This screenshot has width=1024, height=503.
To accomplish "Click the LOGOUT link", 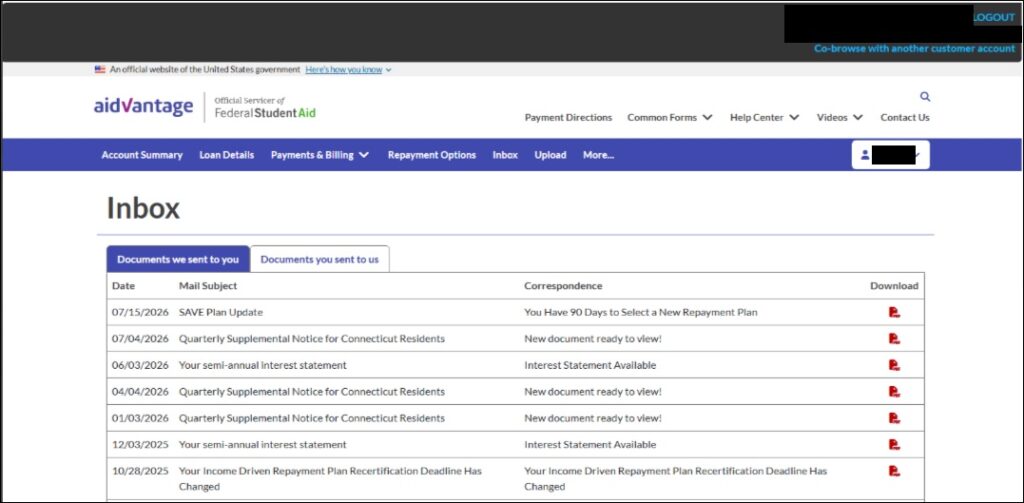I will pyautogui.click(x=994, y=18).
